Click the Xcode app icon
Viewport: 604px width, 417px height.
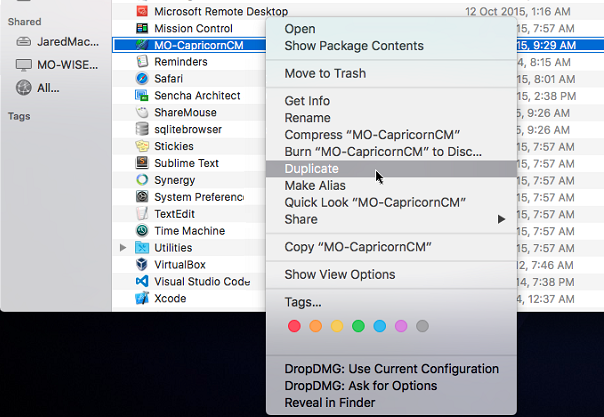pyautogui.click(x=142, y=298)
